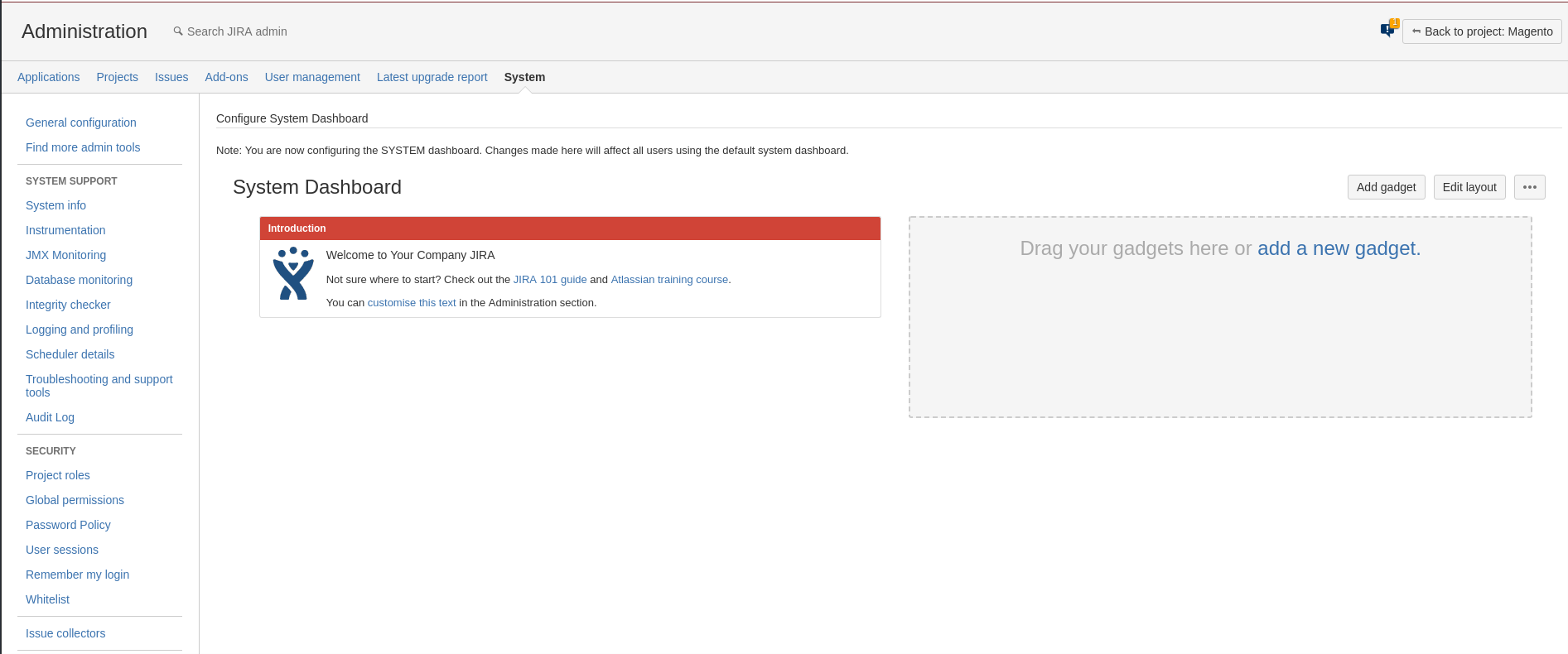Click the customise this text link
Image resolution: width=1568 pixels, height=654 pixels.
412,303
